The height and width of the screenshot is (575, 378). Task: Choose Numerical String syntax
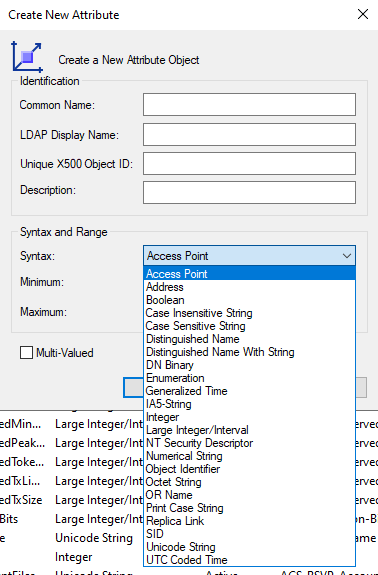[x=249, y=456]
